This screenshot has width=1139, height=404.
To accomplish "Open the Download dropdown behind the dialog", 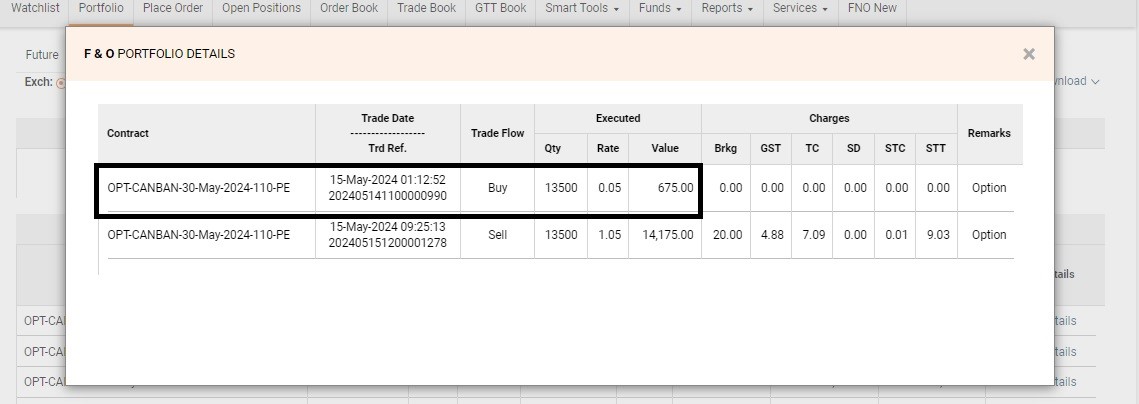I will [x=1078, y=82].
